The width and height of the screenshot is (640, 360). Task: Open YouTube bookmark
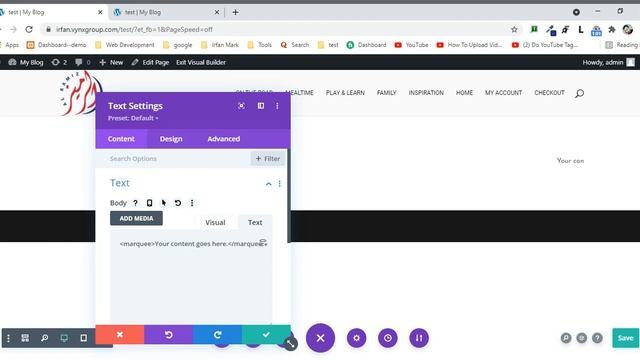411,45
